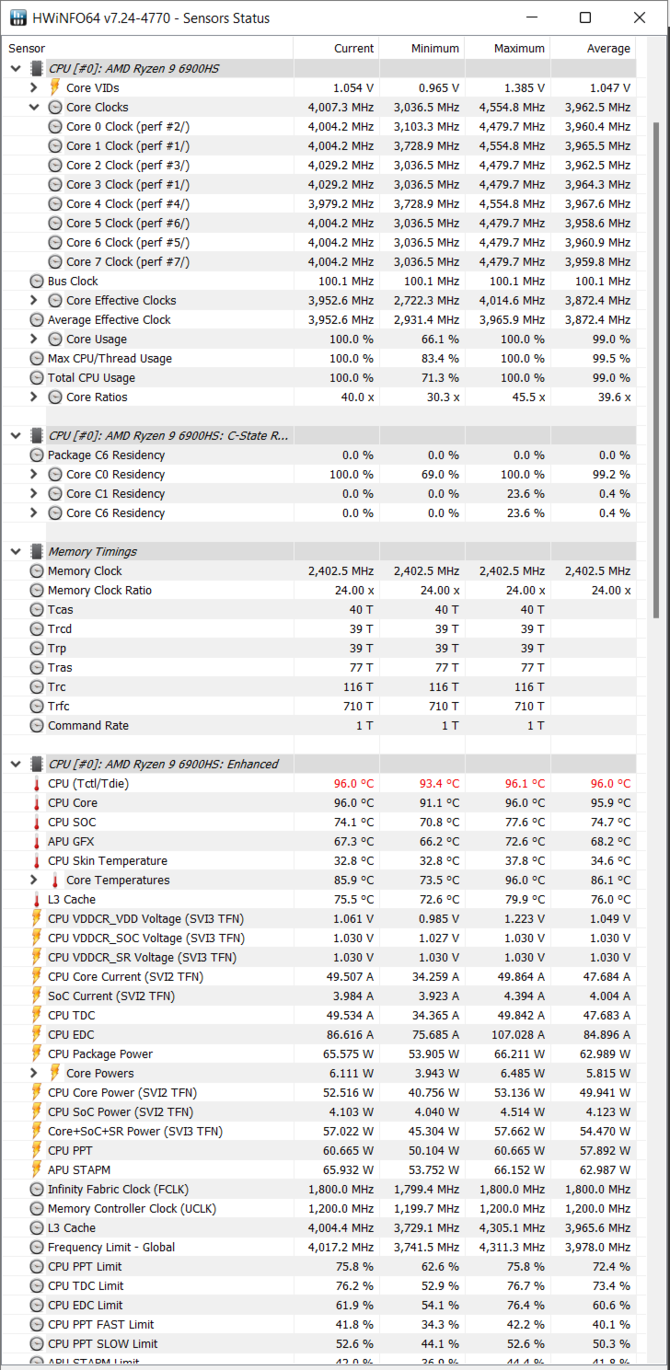Select the Max CPU/Thread Usage row
Image resolution: width=670 pixels, height=1370 pixels.
pos(320,358)
